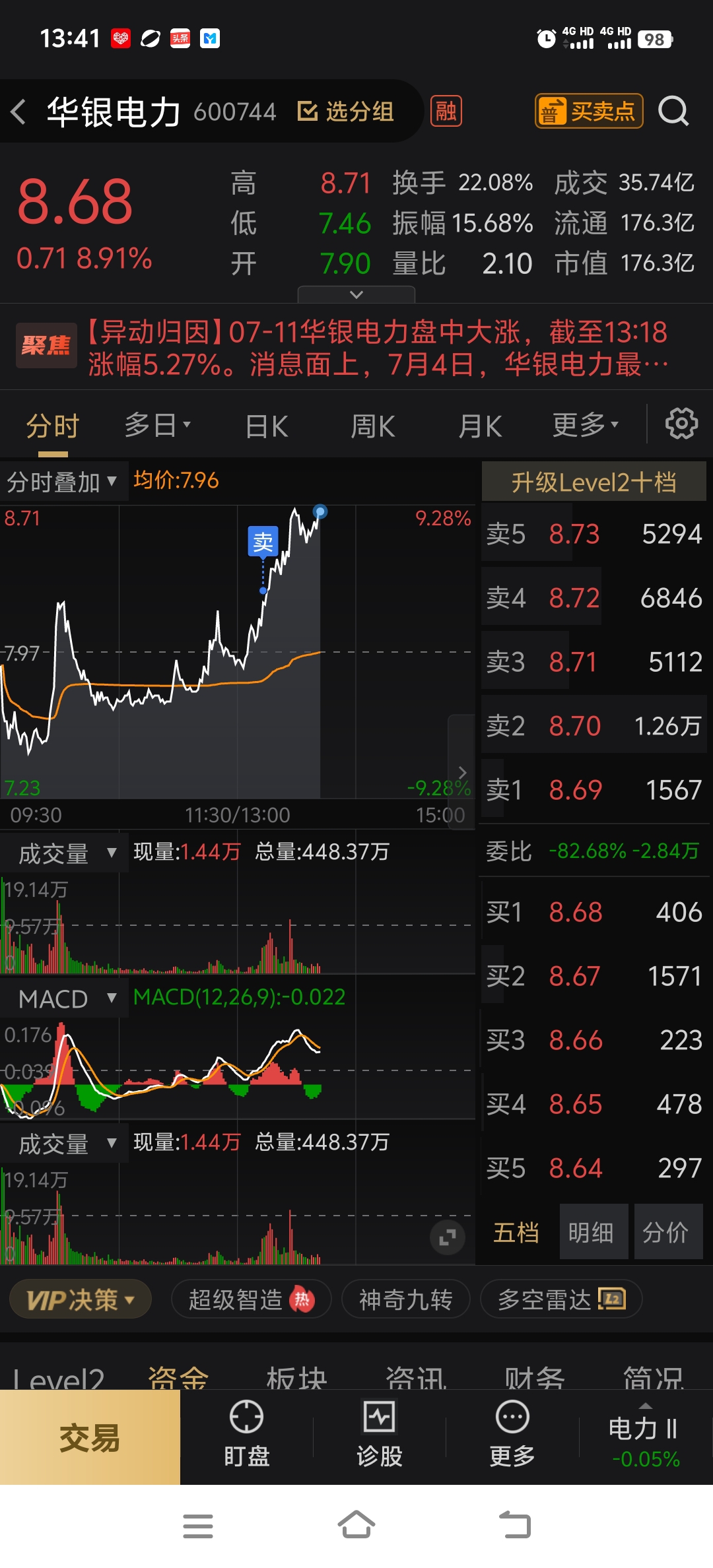Tap the Android back navigation icon
Viewport: 713px width, 1568px height.
(515, 1524)
